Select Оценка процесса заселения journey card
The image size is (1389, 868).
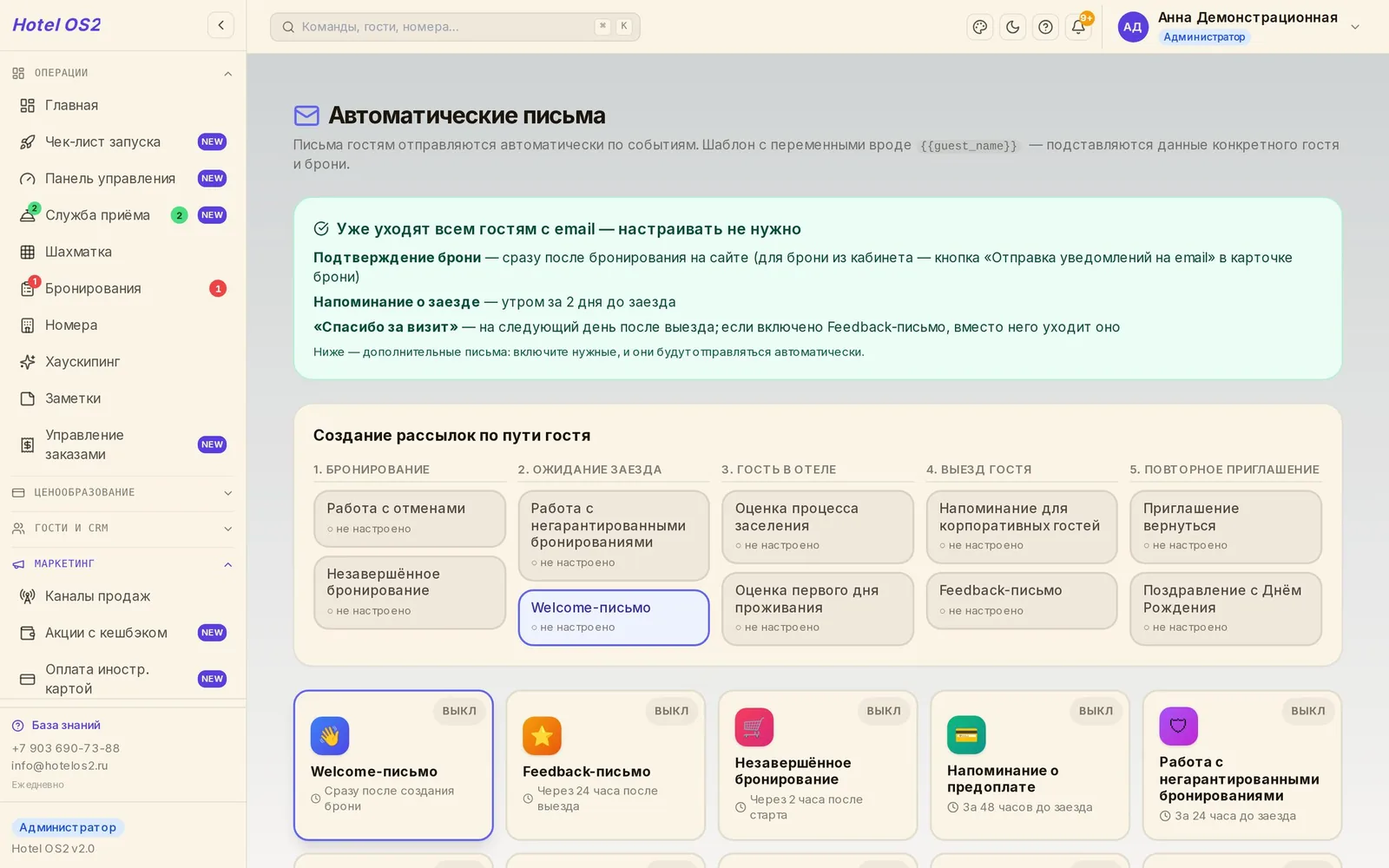point(818,527)
